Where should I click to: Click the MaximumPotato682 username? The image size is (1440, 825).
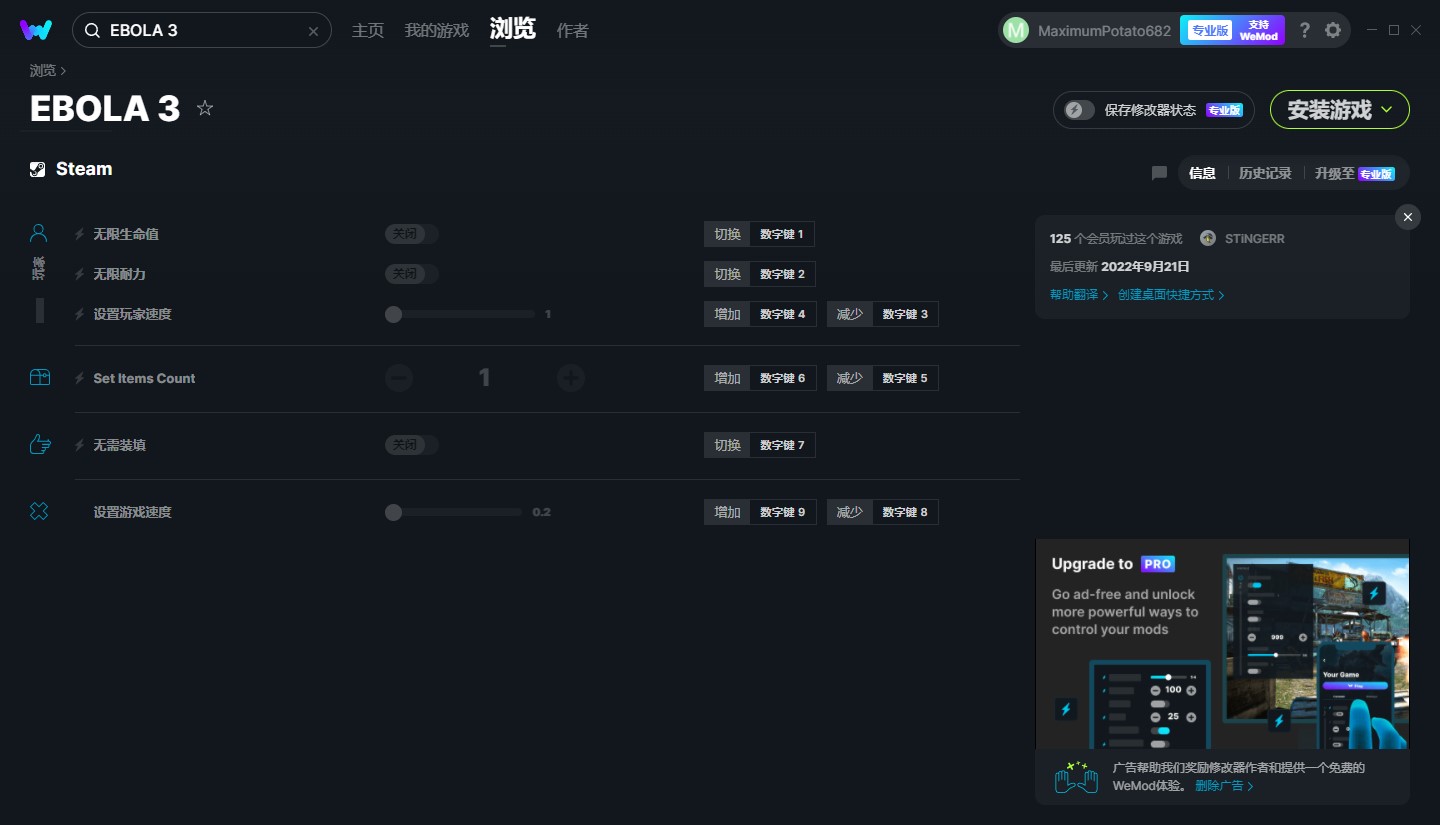pyautogui.click(x=1104, y=31)
